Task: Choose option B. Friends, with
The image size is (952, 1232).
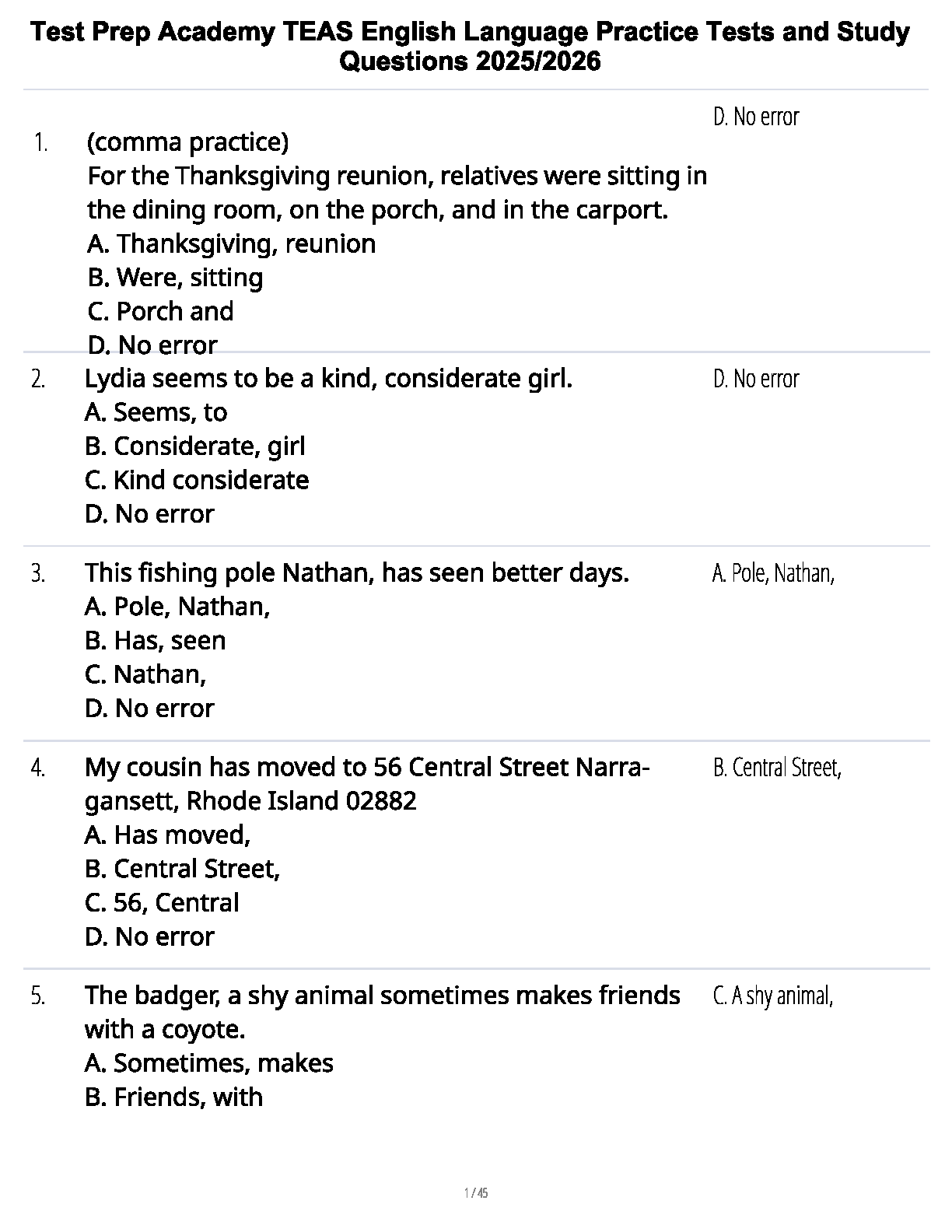Action: click(173, 1097)
